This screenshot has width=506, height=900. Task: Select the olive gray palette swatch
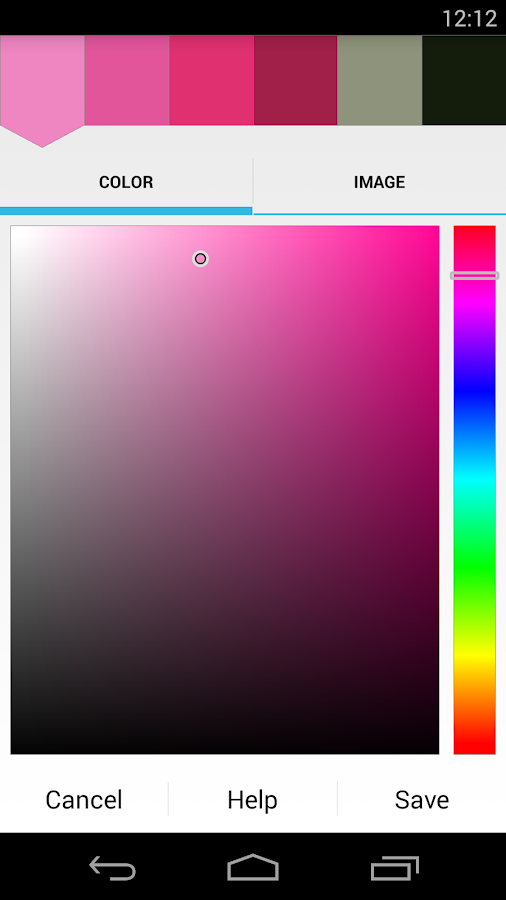[380, 80]
